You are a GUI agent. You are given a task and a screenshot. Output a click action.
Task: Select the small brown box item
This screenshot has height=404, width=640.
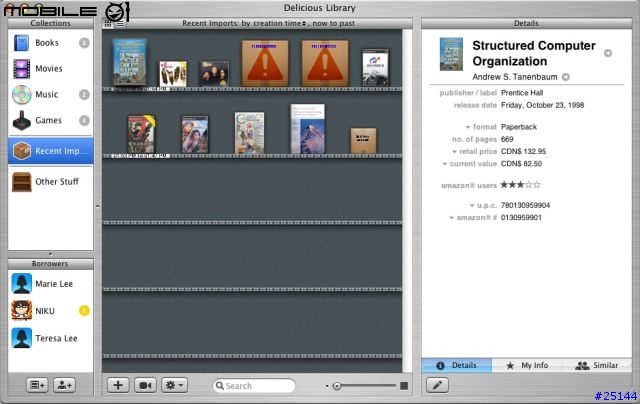coord(363,141)
